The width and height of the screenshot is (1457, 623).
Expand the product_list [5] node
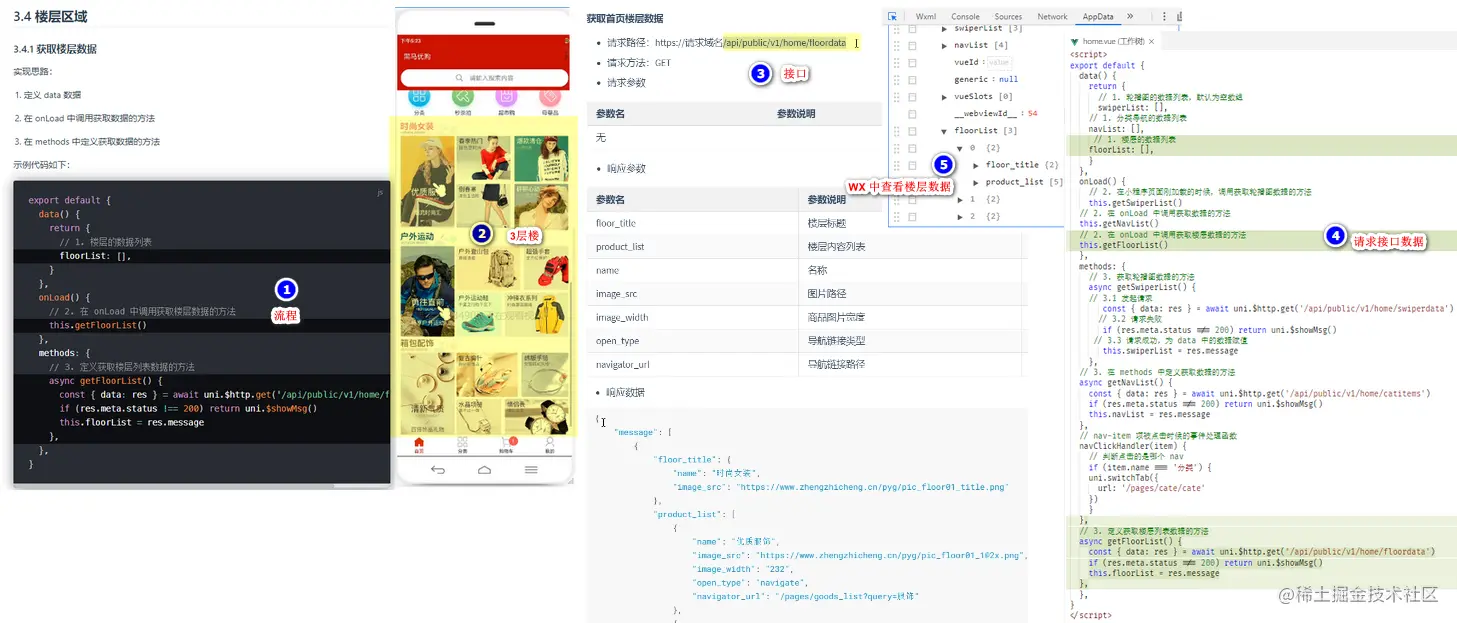[x=976, y=182]
